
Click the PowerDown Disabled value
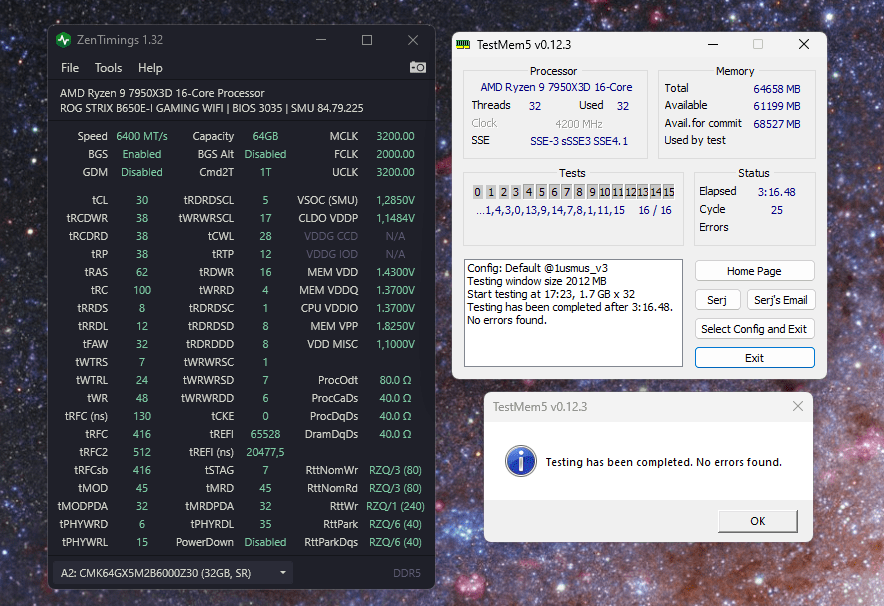tap(265, 542)
